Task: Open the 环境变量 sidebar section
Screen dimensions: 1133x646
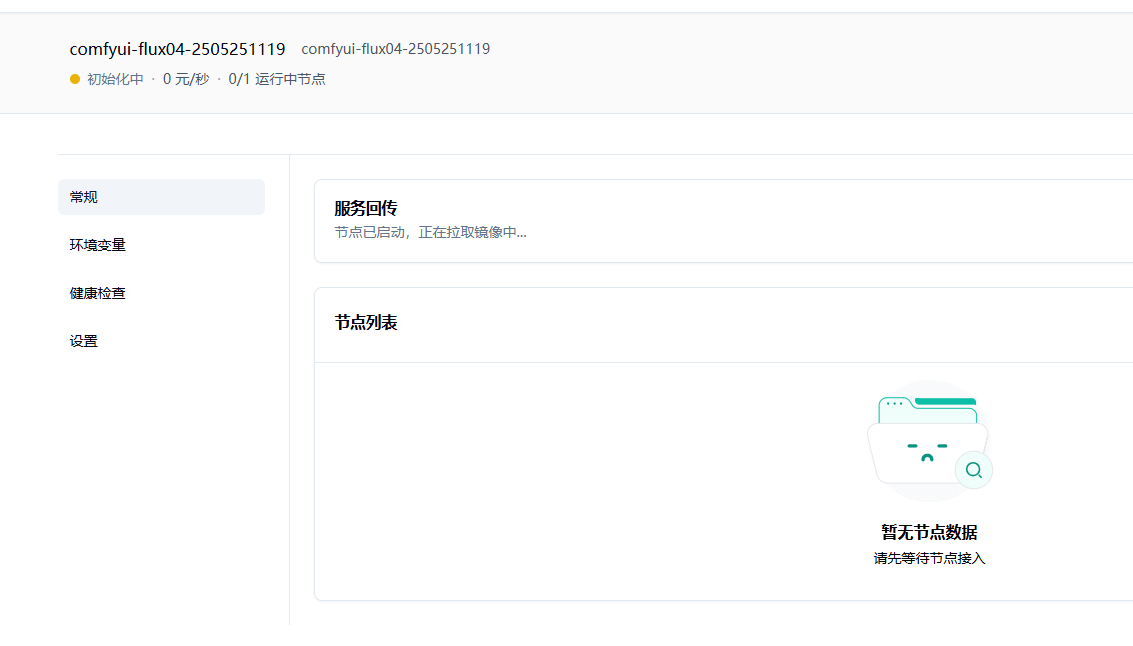Action: (98, 245)
